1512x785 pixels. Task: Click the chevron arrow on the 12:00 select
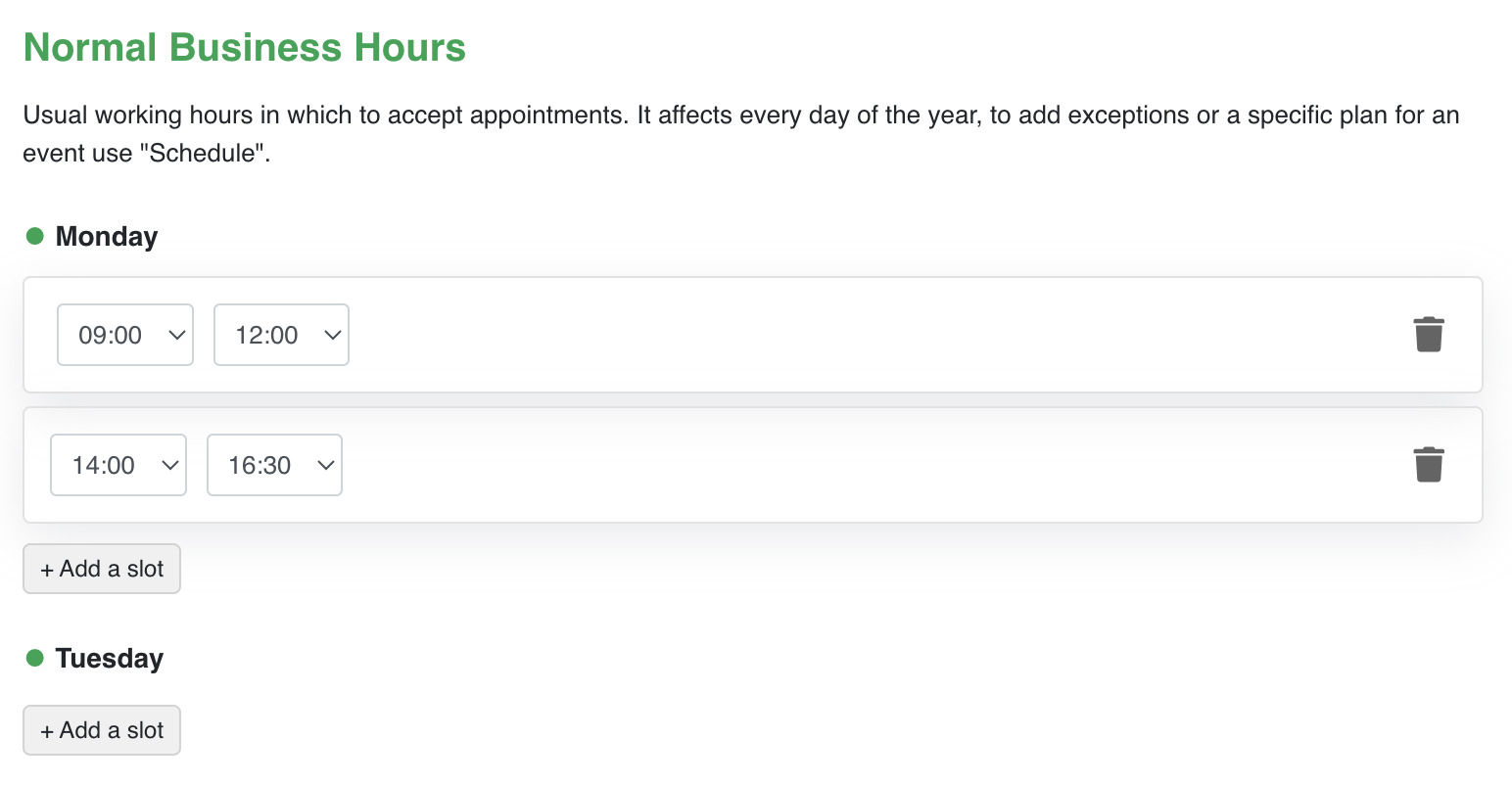coord(333,335)
